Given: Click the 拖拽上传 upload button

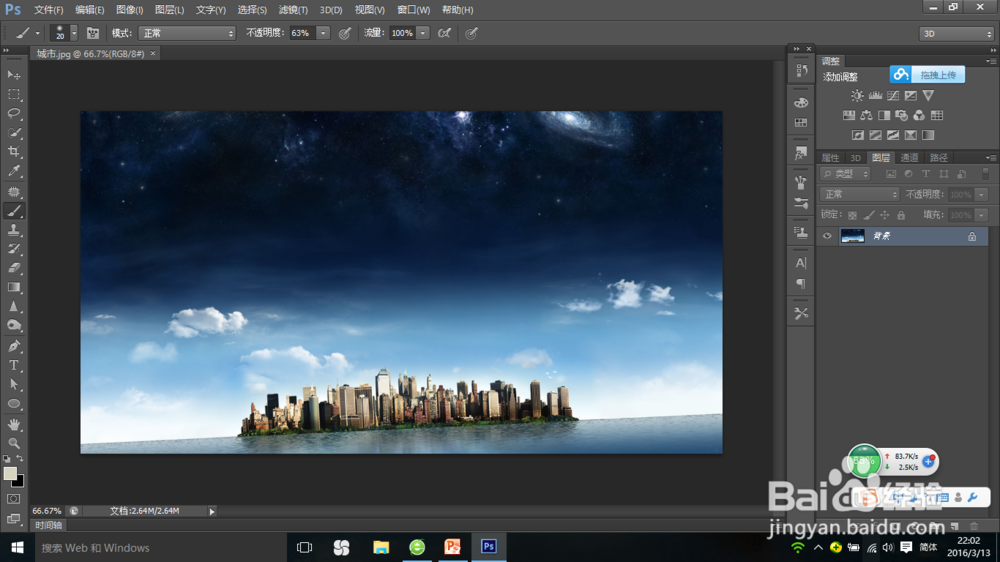Looking at the screenshot, I should pos(927,75).
